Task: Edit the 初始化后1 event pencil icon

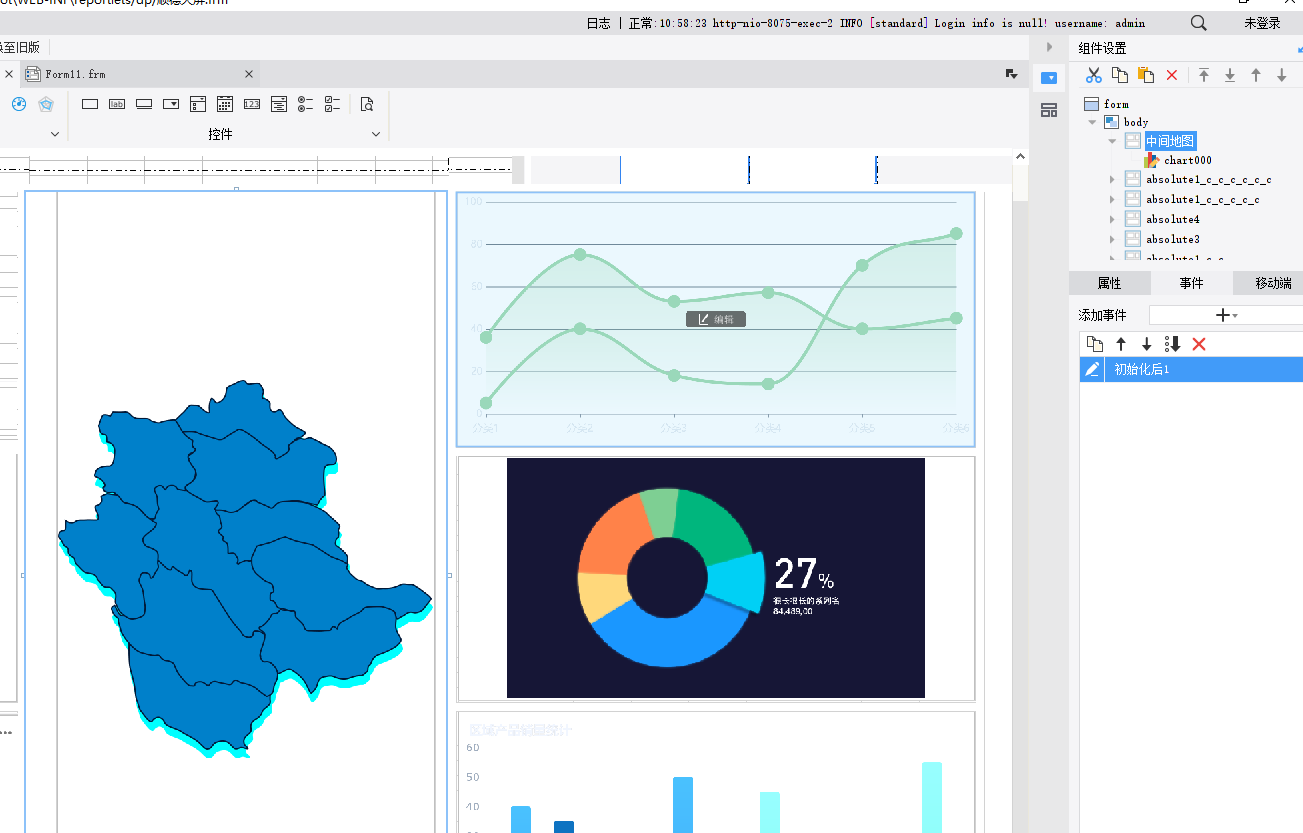Action: (1092, 369)
